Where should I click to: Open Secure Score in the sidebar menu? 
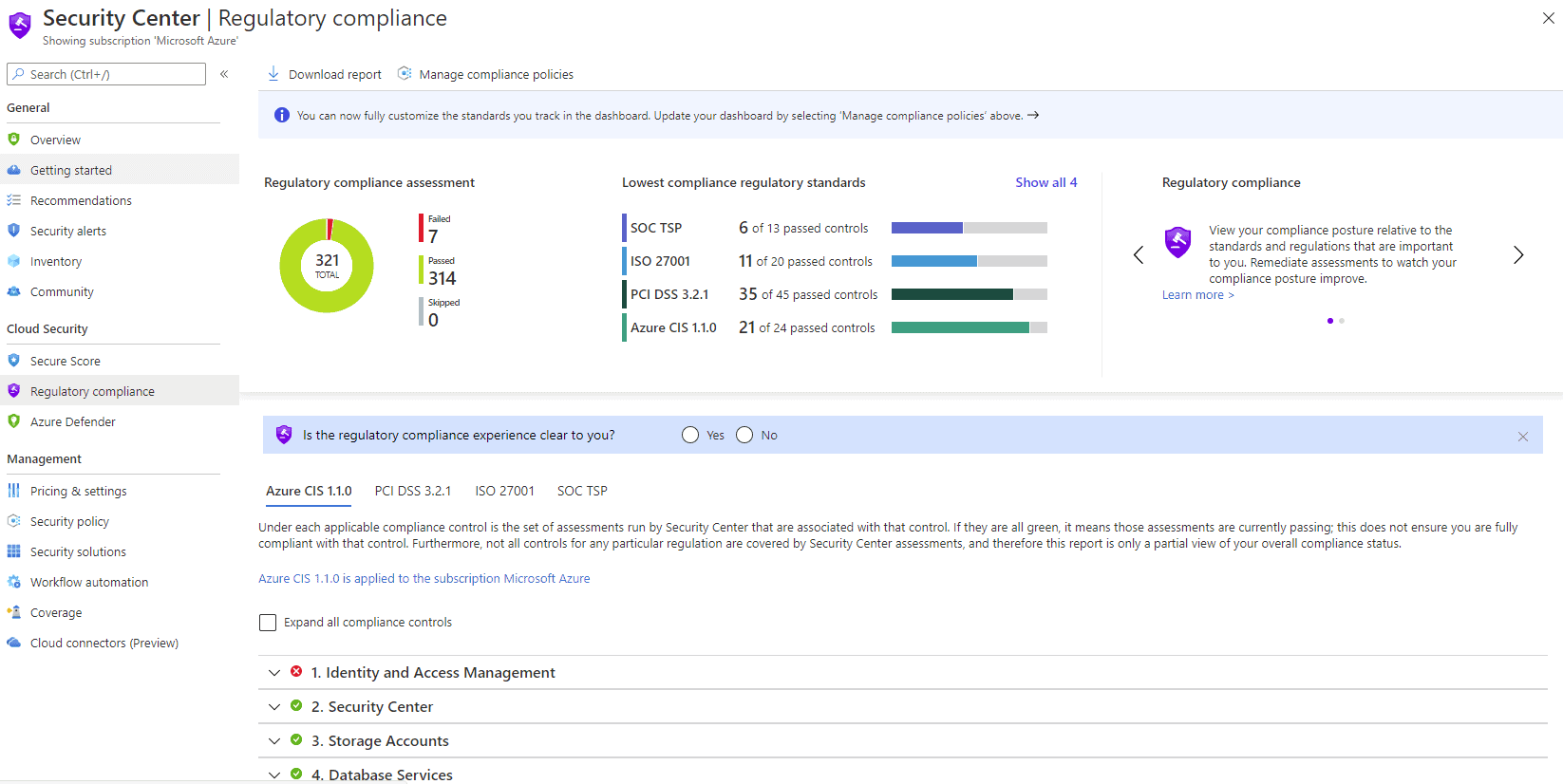(x=120, y=361)
